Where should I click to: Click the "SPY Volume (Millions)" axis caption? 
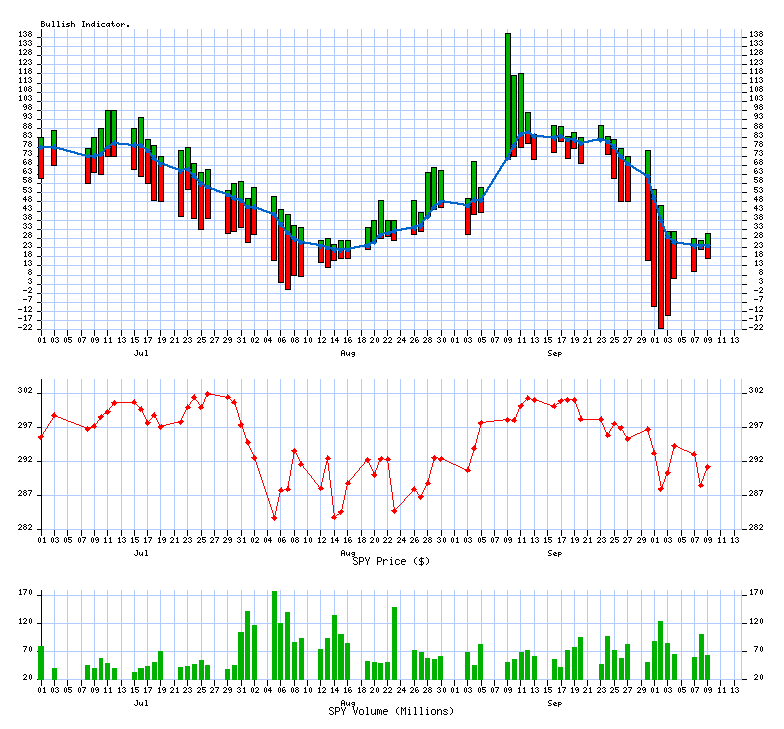pyautogui.click(x=391, y=711)
